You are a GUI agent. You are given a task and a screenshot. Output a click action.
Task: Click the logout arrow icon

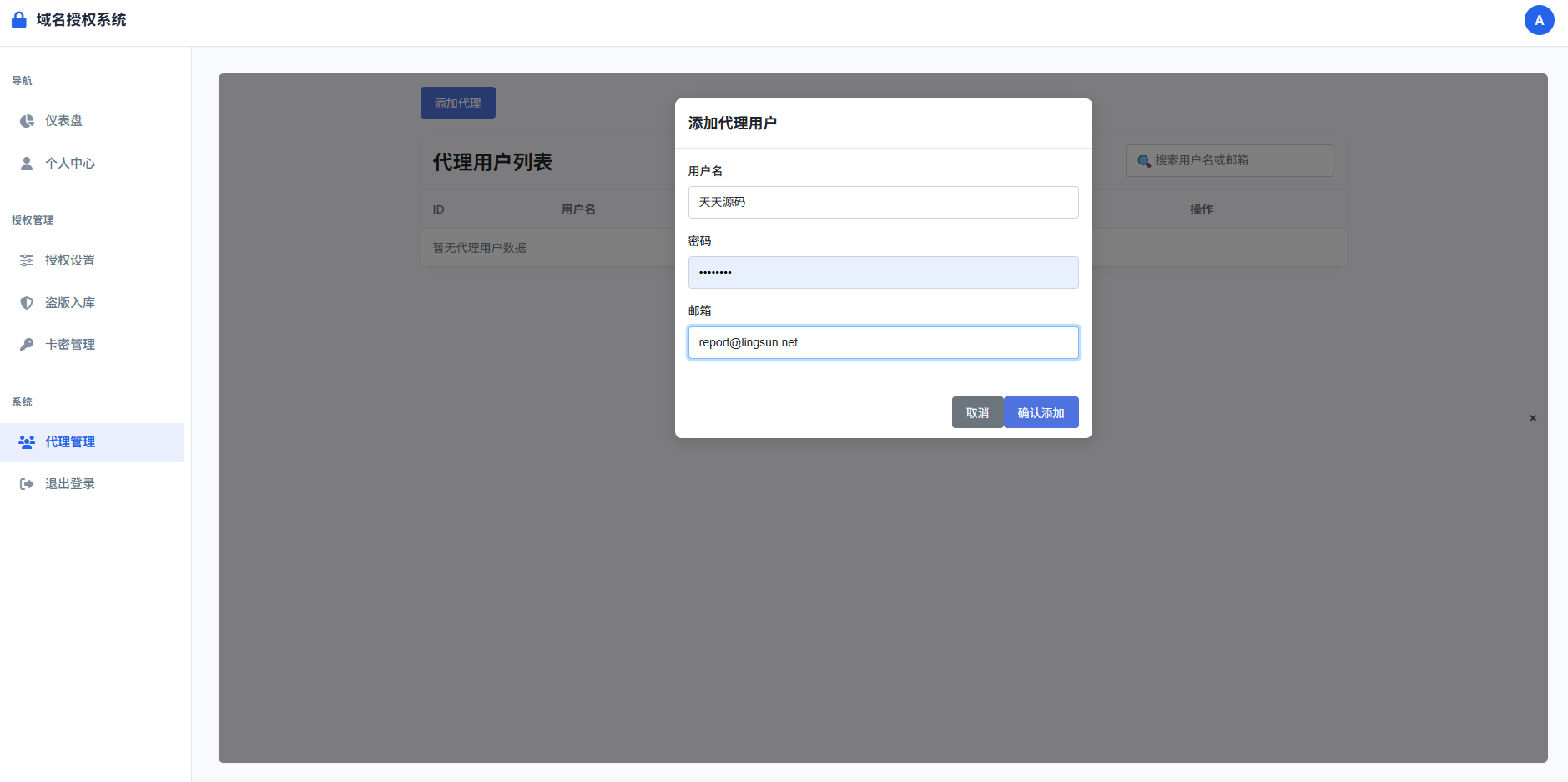[x=27, y=484]
